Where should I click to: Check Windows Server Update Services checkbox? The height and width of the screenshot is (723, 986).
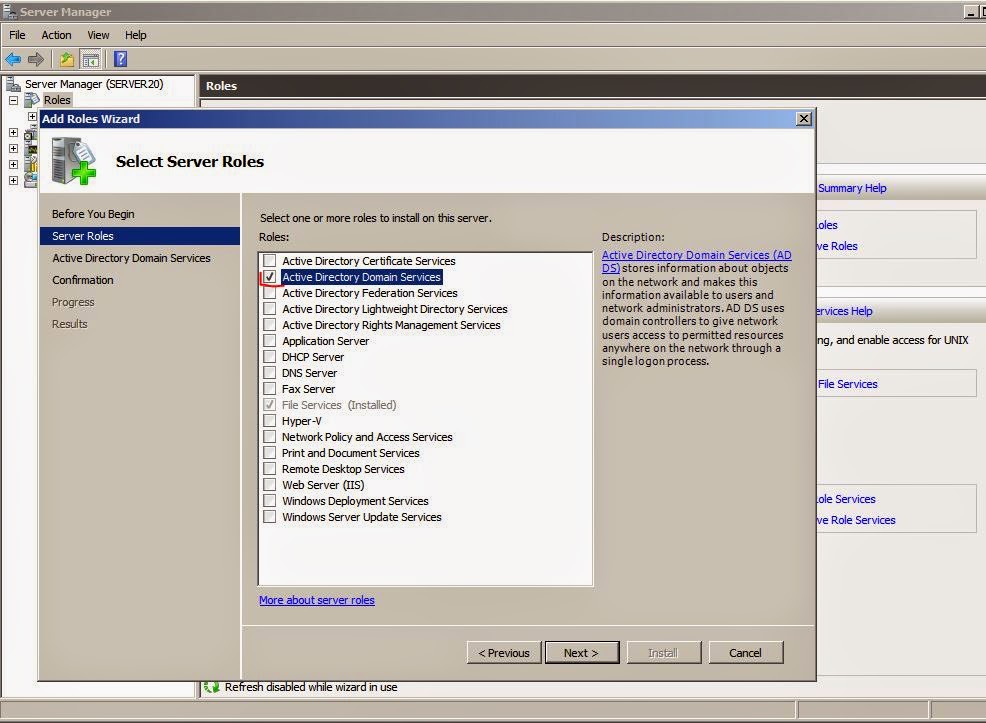[269, 517]
